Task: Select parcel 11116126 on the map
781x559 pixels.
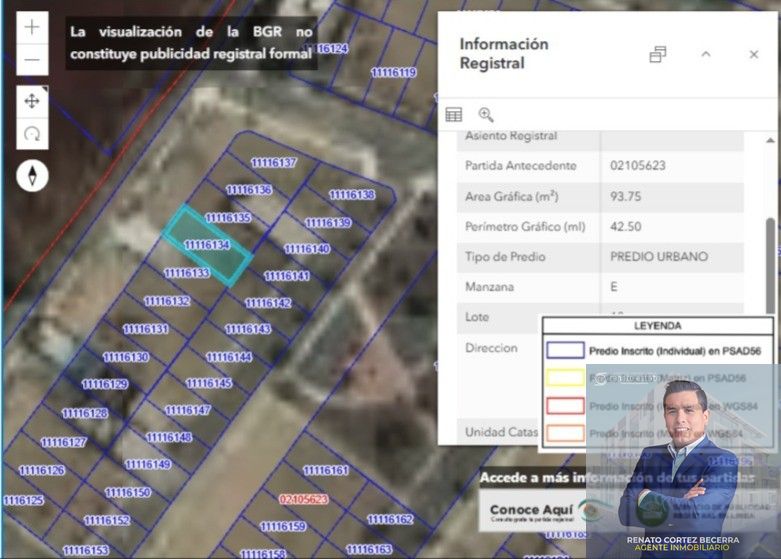Action: [42, 470]
